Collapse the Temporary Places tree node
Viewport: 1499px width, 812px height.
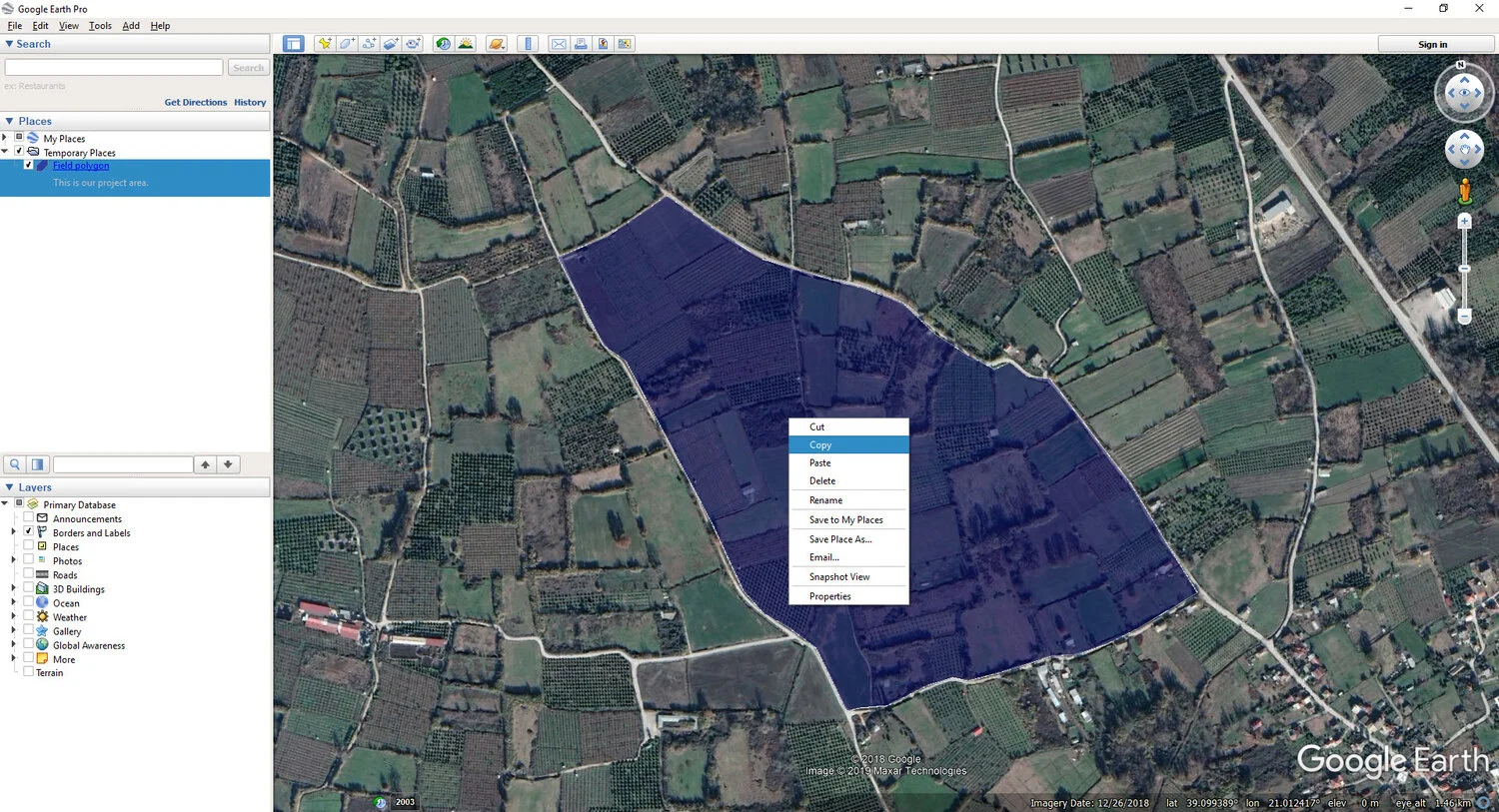tap(5, 152)
